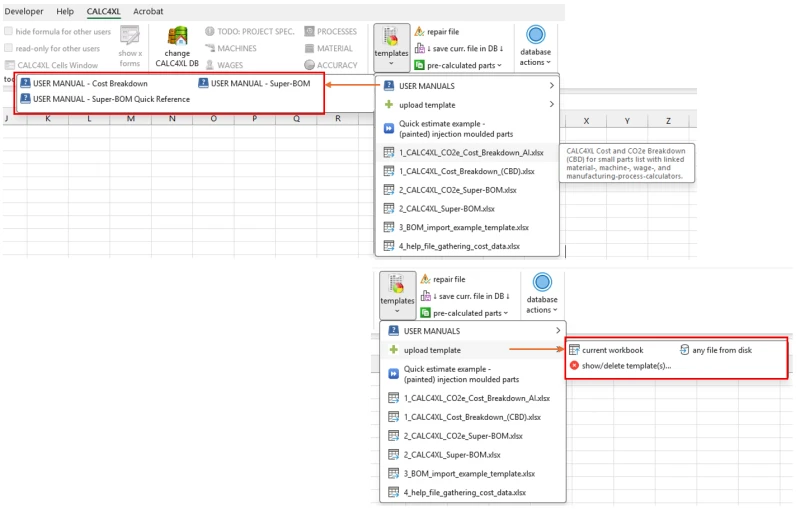Viewport: 800px width, 509px height.
Task: Select the MACHINES database button
Action: 230,48
